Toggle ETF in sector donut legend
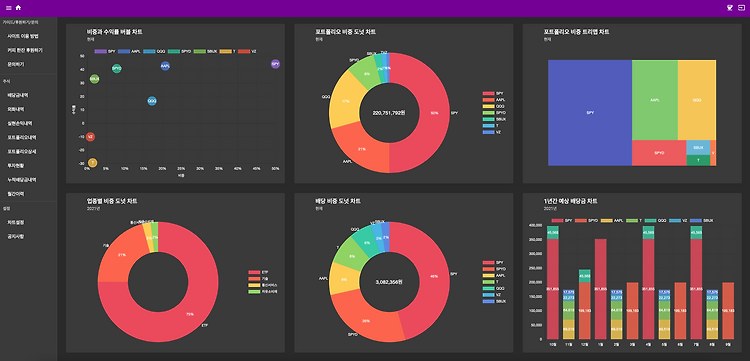The image size is (750, 361). click(x=258, y=272)
